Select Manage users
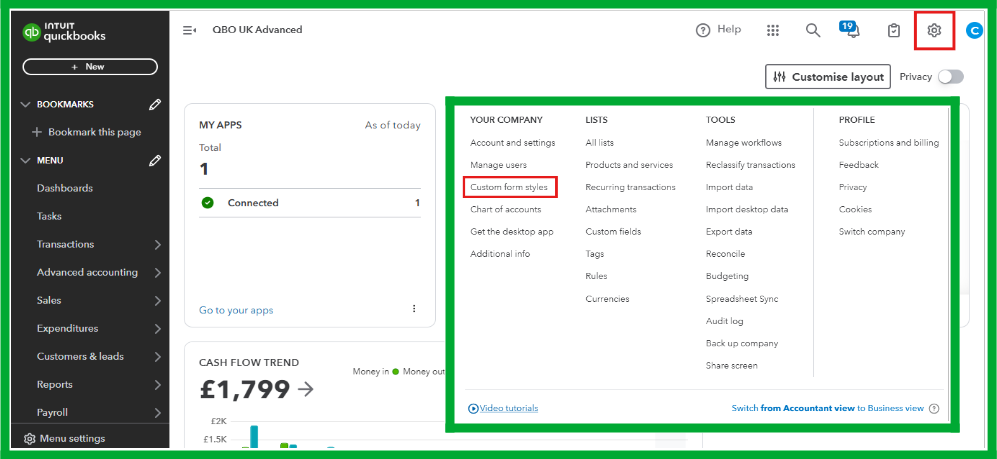This screenshot has height=459, width=997. point(498,165)
